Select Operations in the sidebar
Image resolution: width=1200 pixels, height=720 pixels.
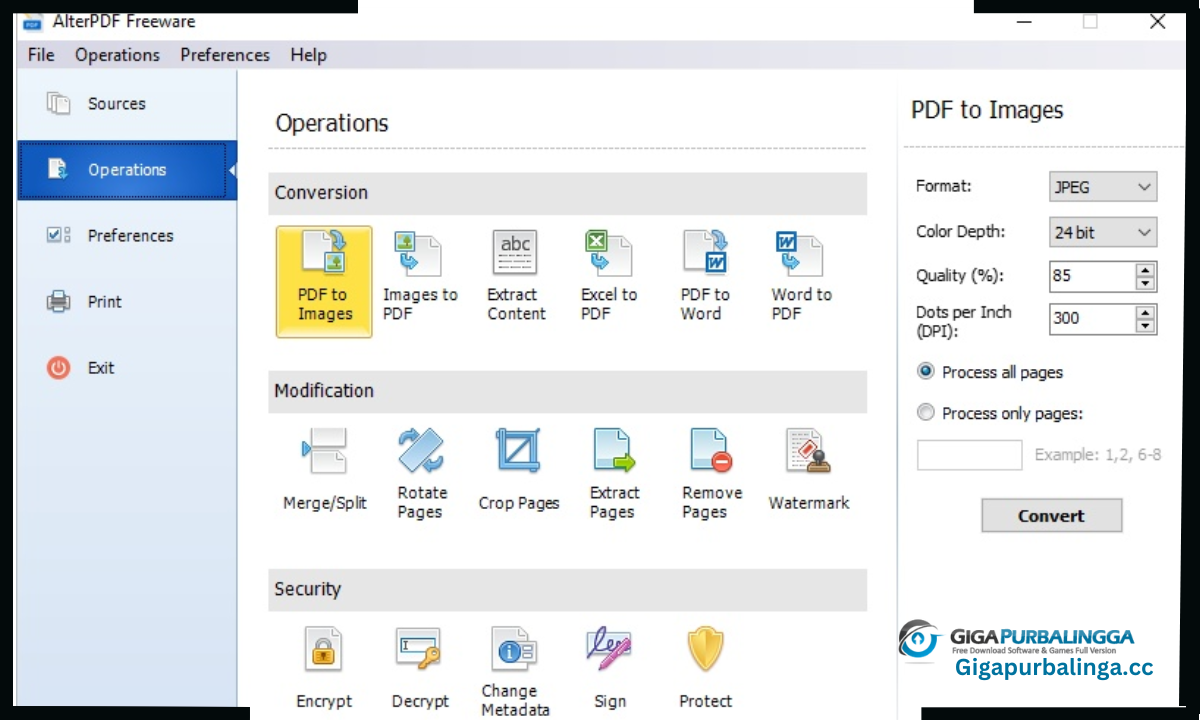click(127, 170)
